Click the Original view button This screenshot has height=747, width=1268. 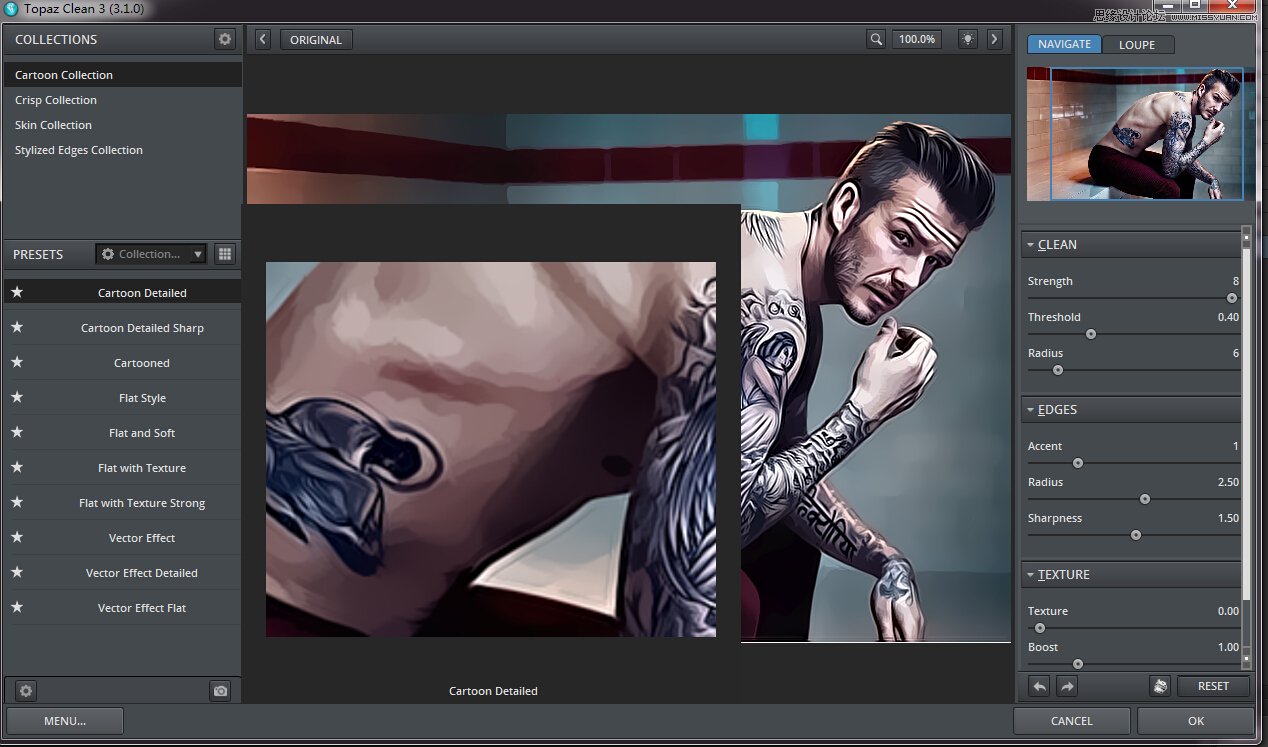[316, 40]
